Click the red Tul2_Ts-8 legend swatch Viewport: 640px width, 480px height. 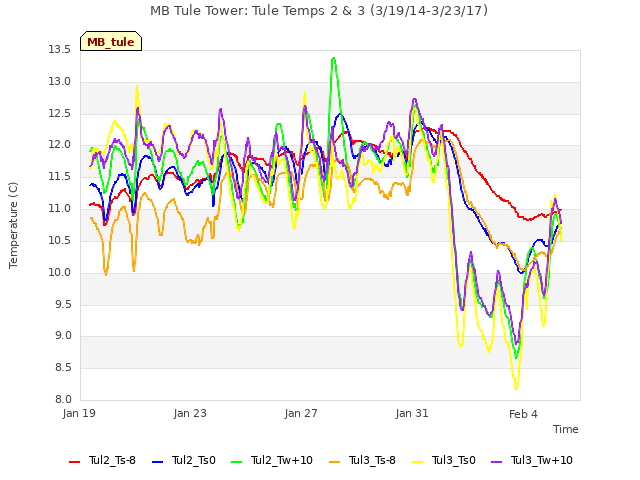(74, 462)
